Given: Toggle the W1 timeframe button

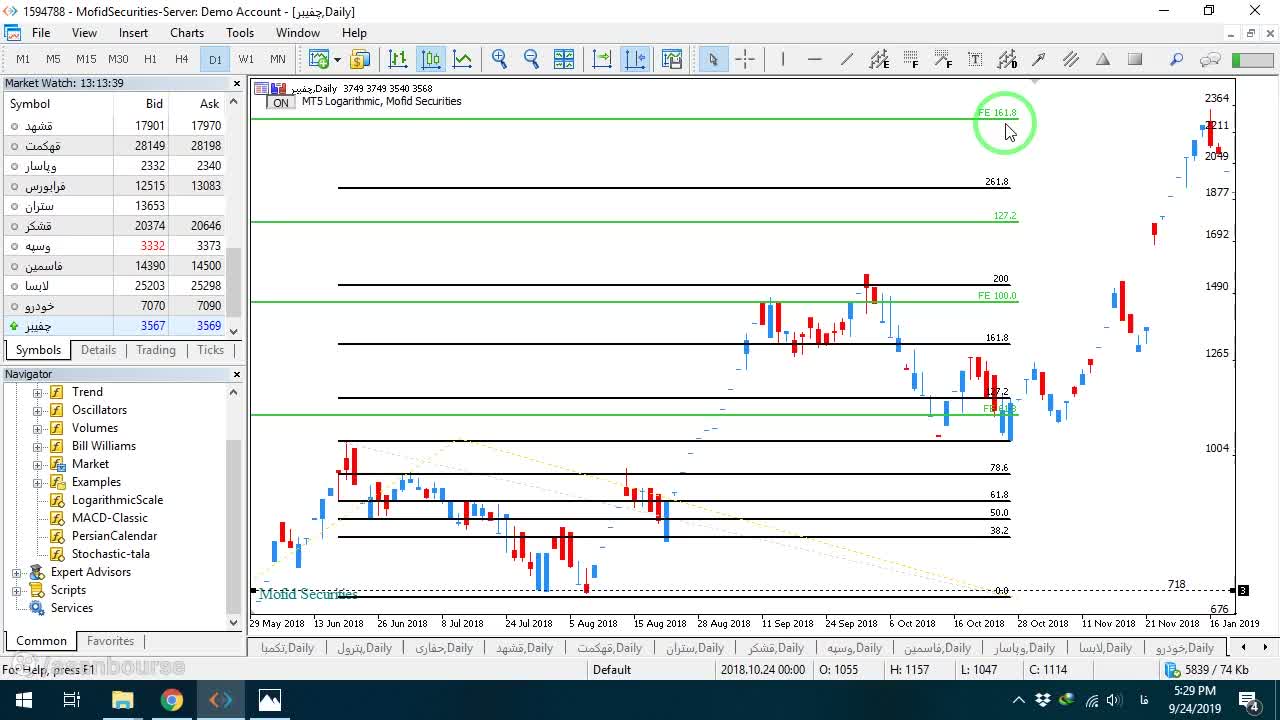Looking at the screenshot, I should pyautogui.click(x=246, y=59).
